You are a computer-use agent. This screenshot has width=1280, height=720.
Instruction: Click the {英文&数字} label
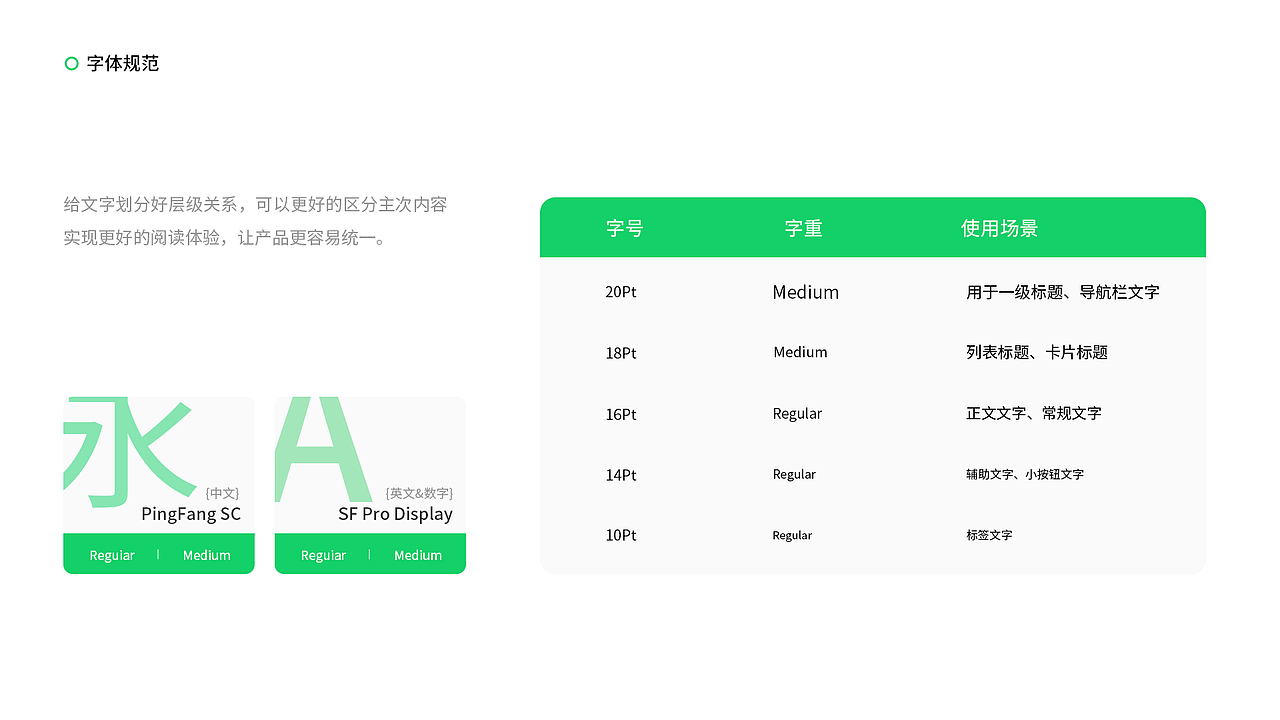tap(419, 493)
